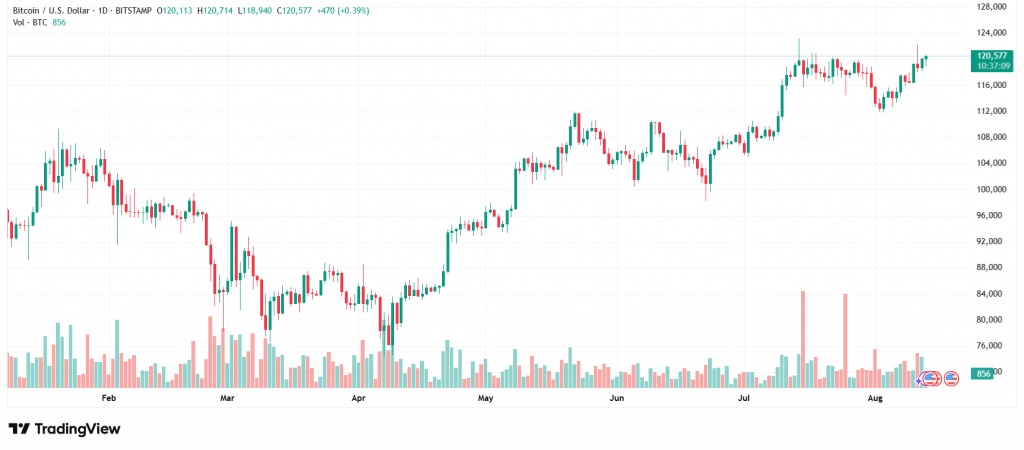
Task: Click the rightmost US flag event icon
Action: (x=951, y=378)
